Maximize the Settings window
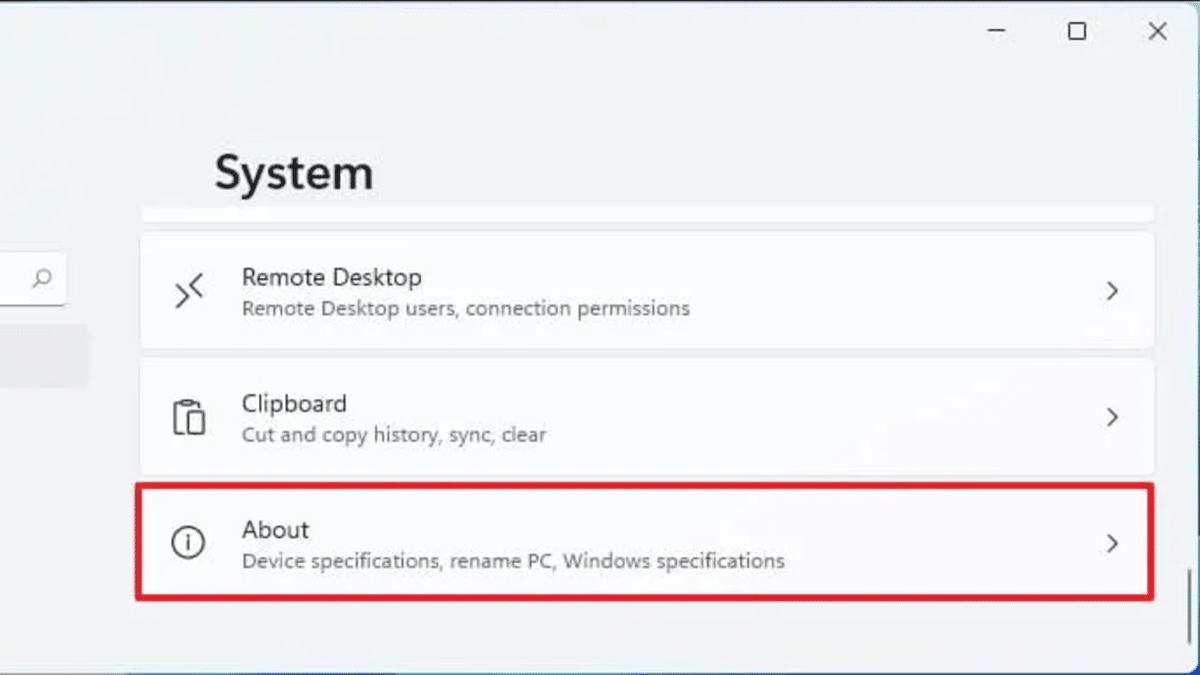The image size is (1200, 675). point(1077,32)
